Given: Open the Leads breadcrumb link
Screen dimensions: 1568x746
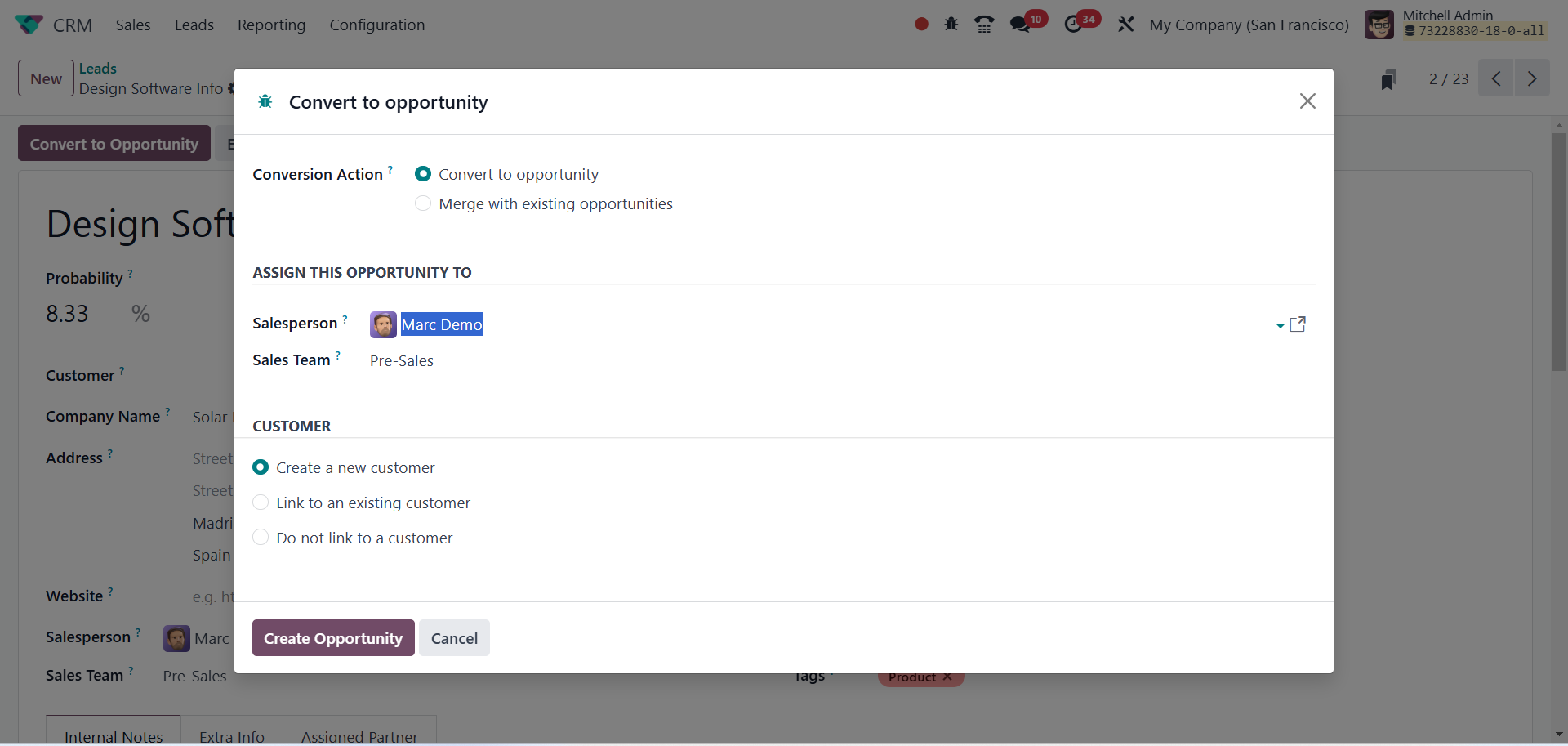Looking at the screenshot, I should click(98, 69).
